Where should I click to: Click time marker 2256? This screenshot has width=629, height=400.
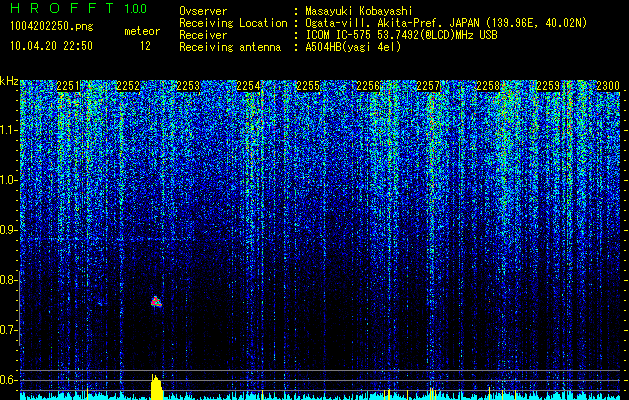pyautogui.click(x=368, y=86)
